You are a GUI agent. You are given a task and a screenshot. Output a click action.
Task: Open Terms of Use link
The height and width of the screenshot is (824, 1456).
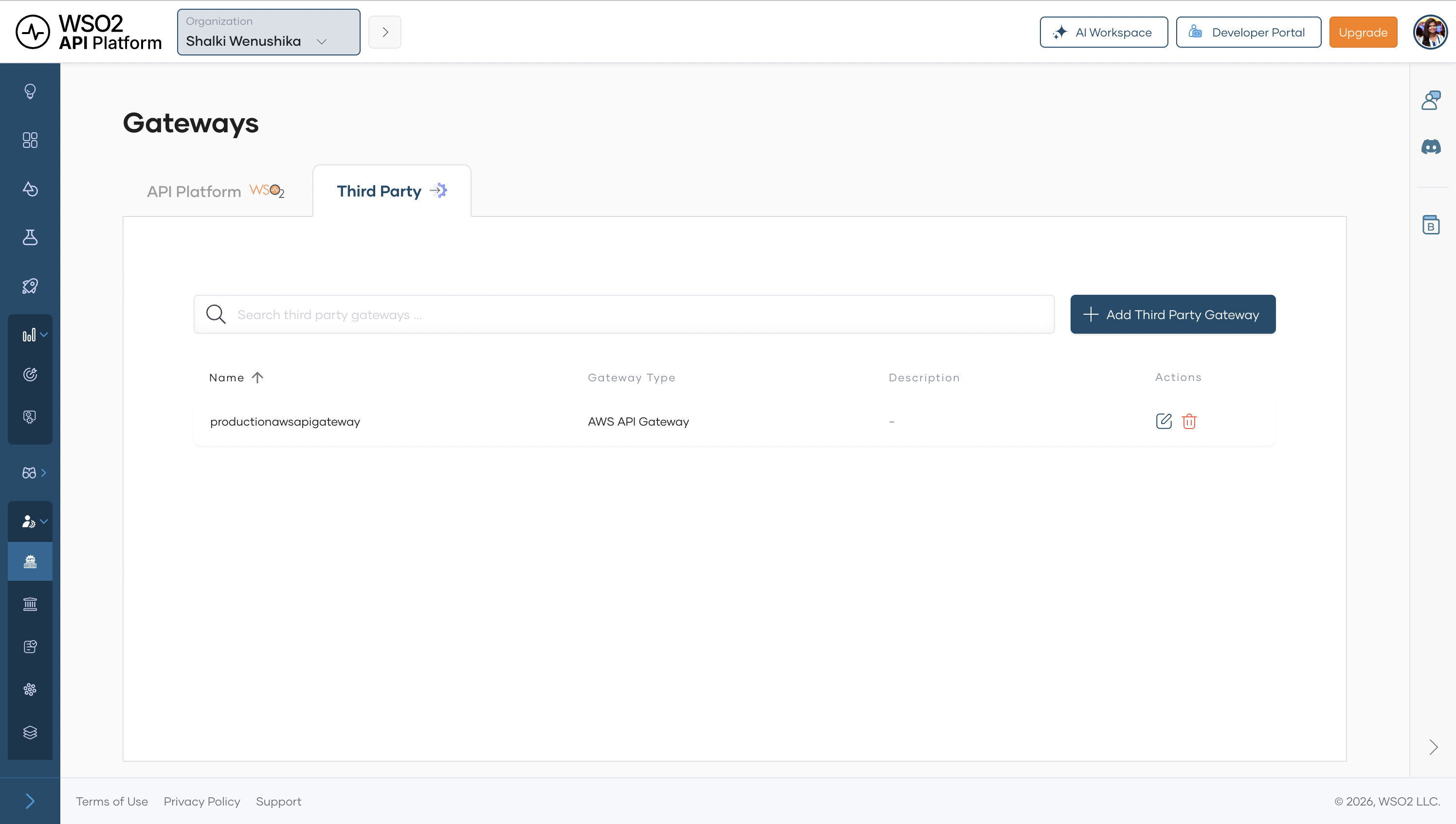point(112,801)
